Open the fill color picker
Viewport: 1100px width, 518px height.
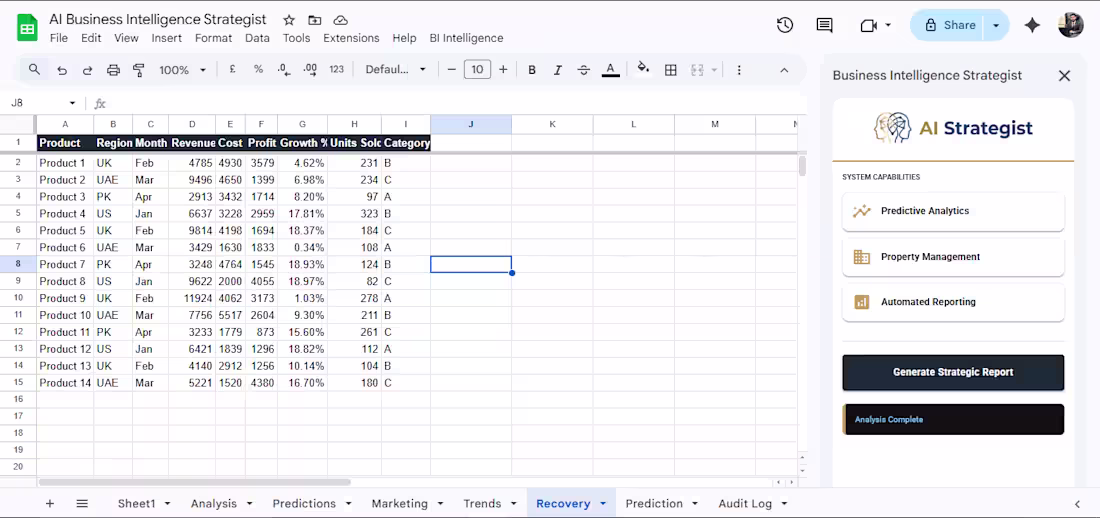(643, 69)
